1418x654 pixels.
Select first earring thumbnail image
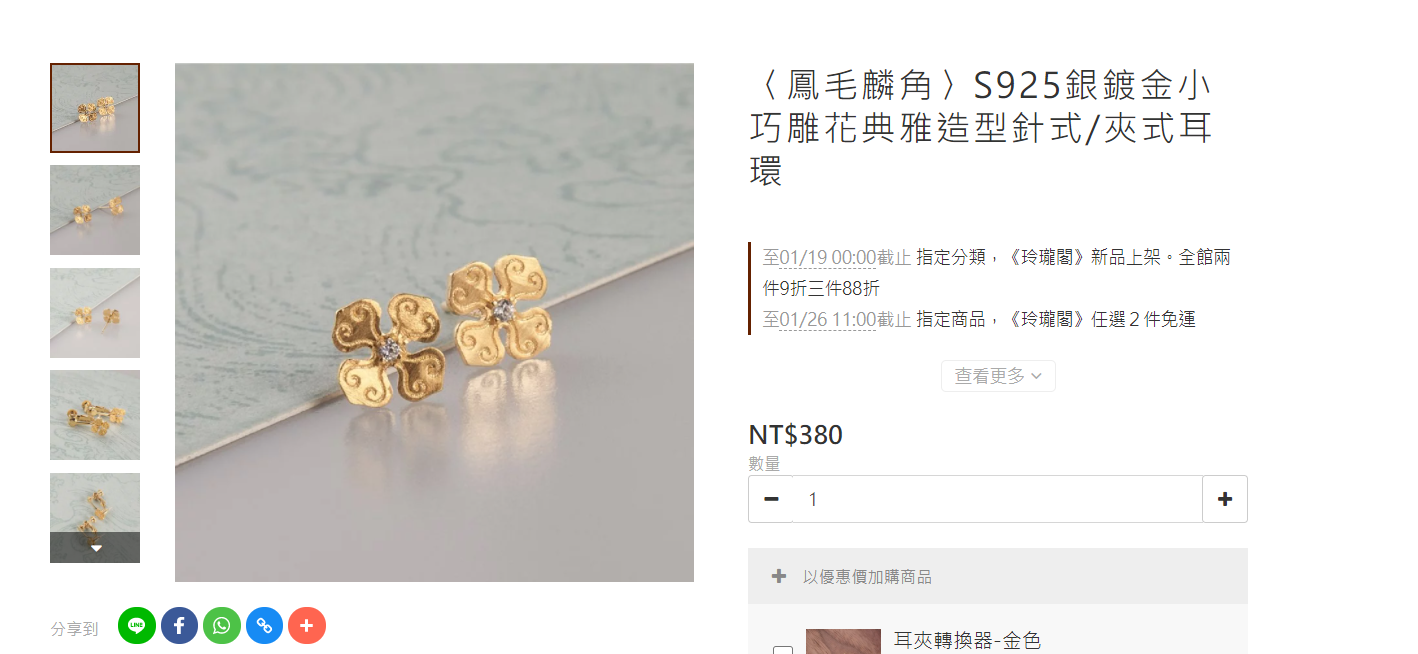click(95, 108)
